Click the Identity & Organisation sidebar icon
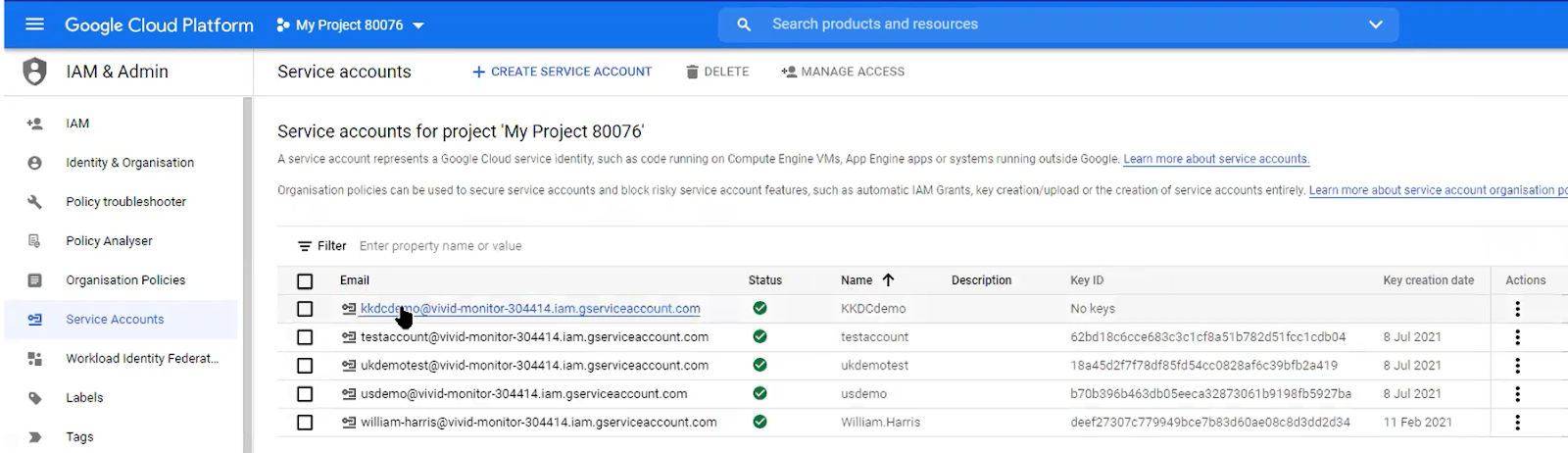 point(35,163)
